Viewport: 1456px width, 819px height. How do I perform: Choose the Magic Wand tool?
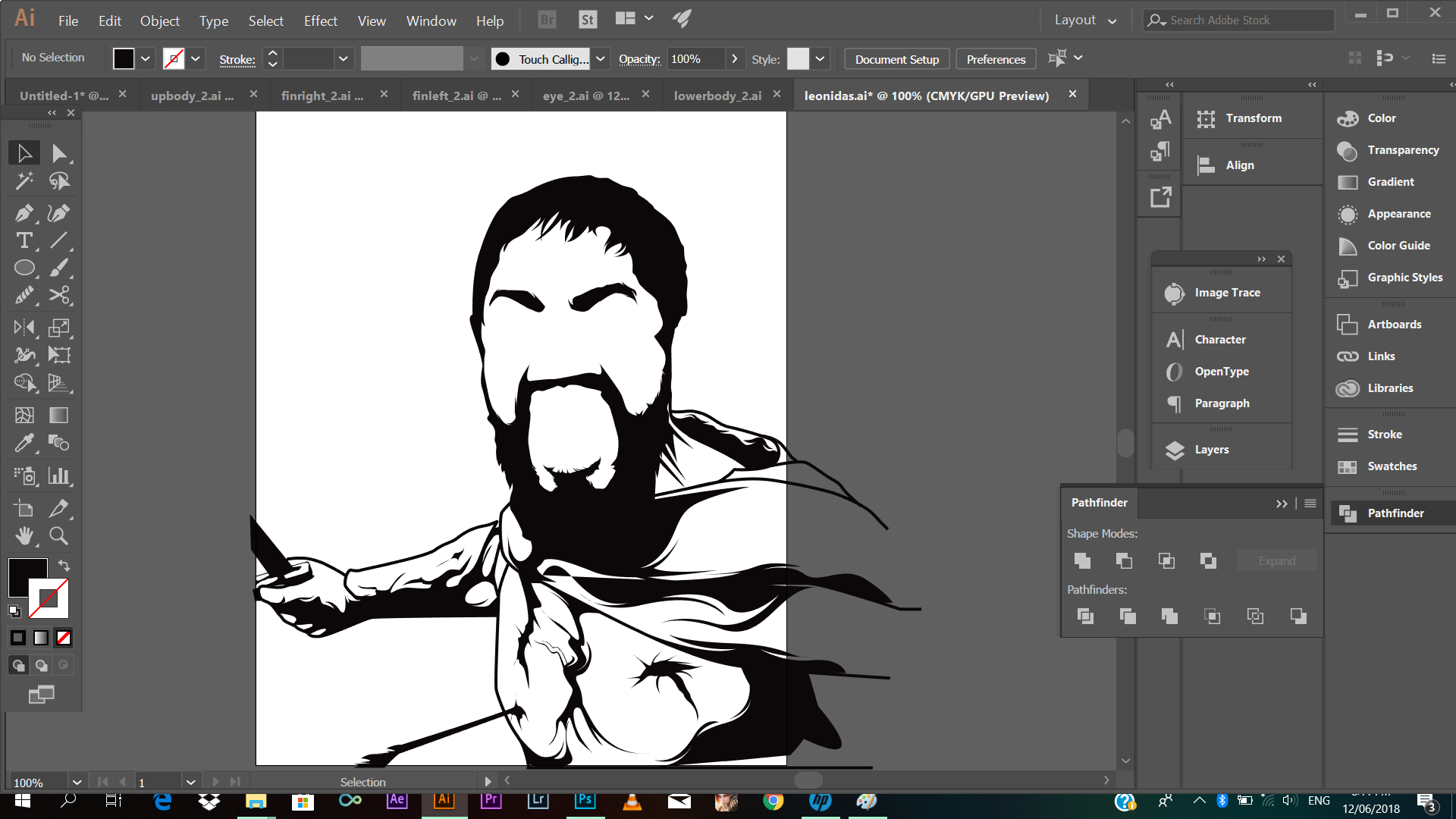[24, 180]
